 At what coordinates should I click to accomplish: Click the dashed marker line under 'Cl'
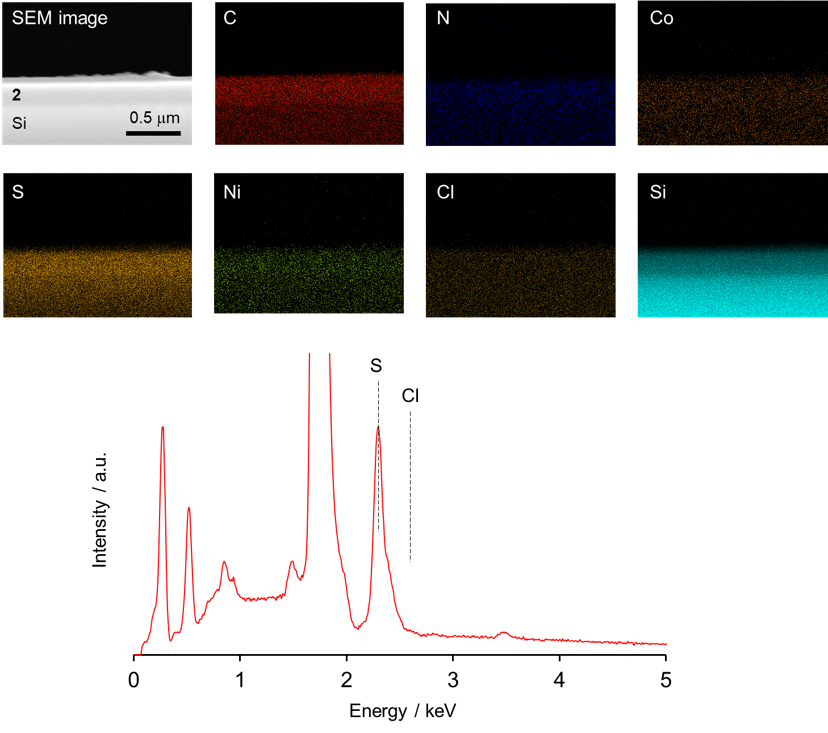click(410, 486)
